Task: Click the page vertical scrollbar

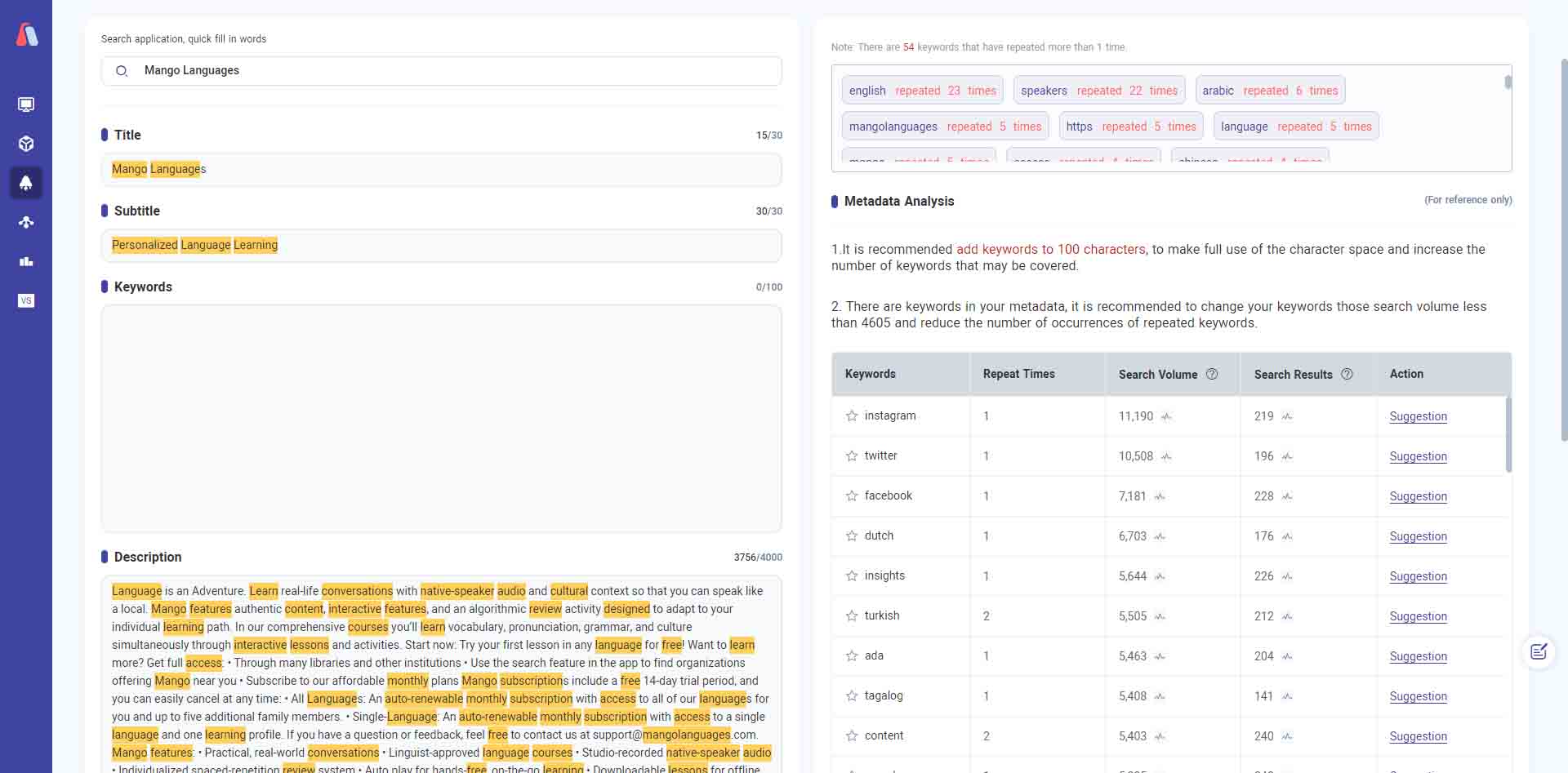Action: coord(1564,250)
